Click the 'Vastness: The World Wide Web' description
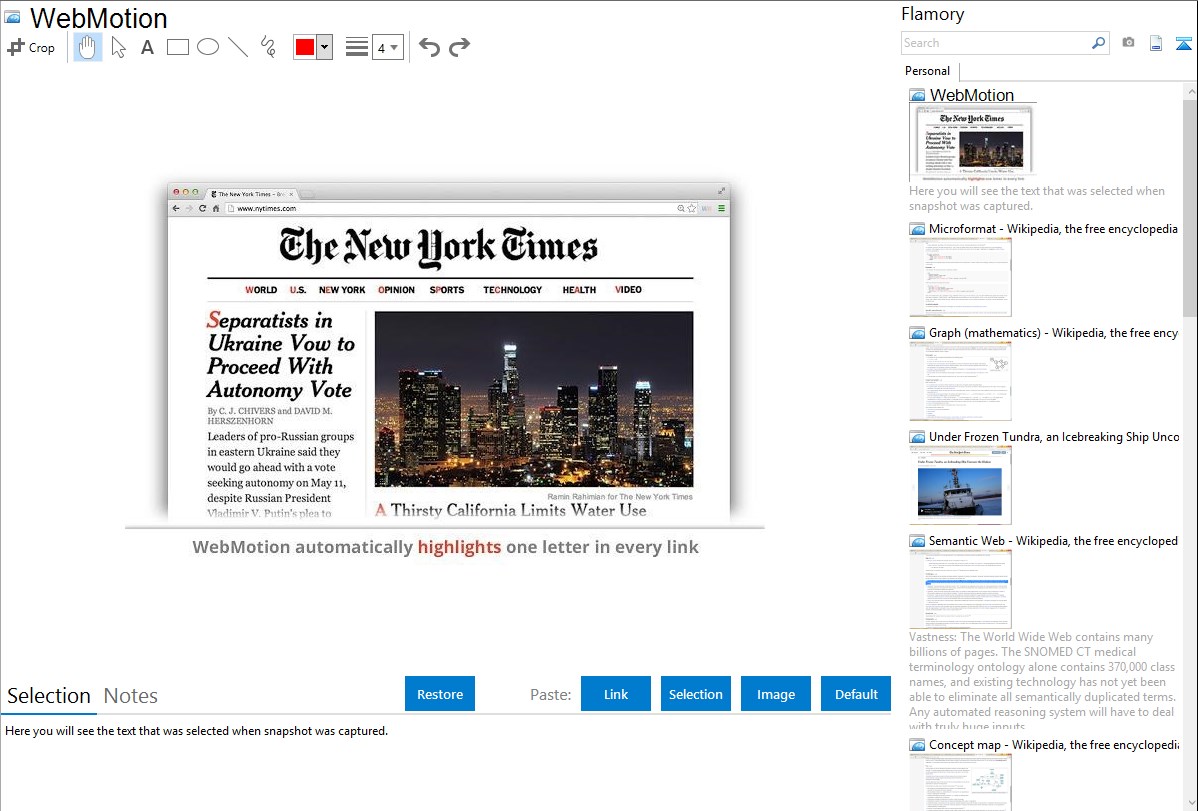Screen dimensions: 1198x811 (1043, 681)
